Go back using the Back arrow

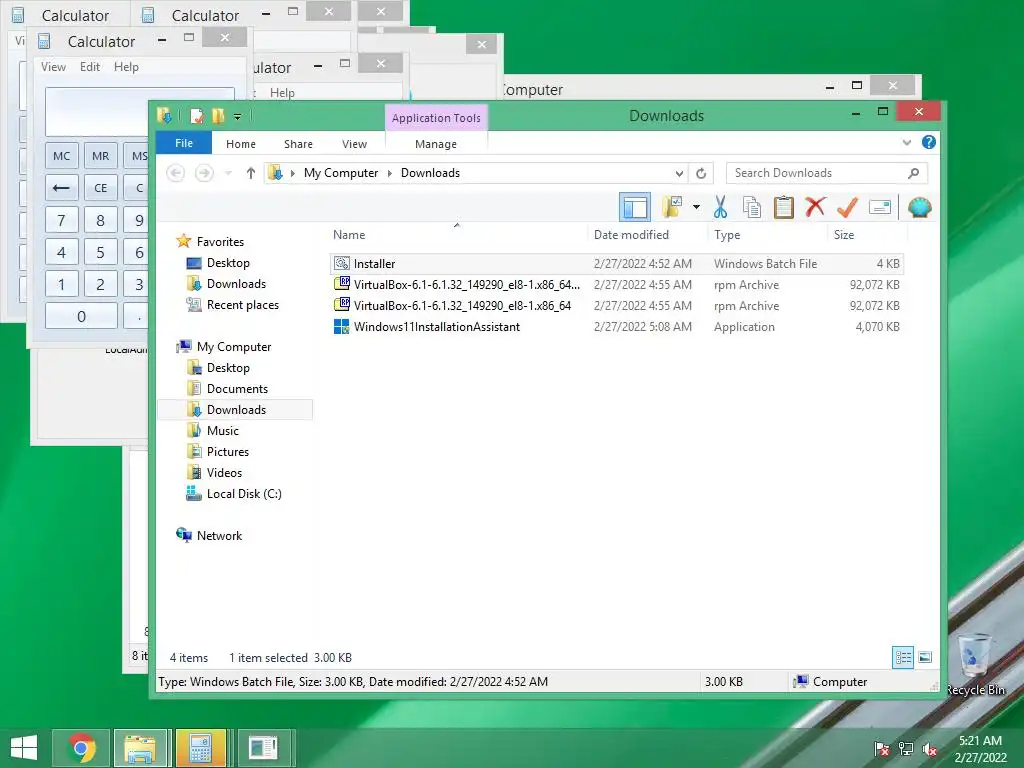point(175,173)
